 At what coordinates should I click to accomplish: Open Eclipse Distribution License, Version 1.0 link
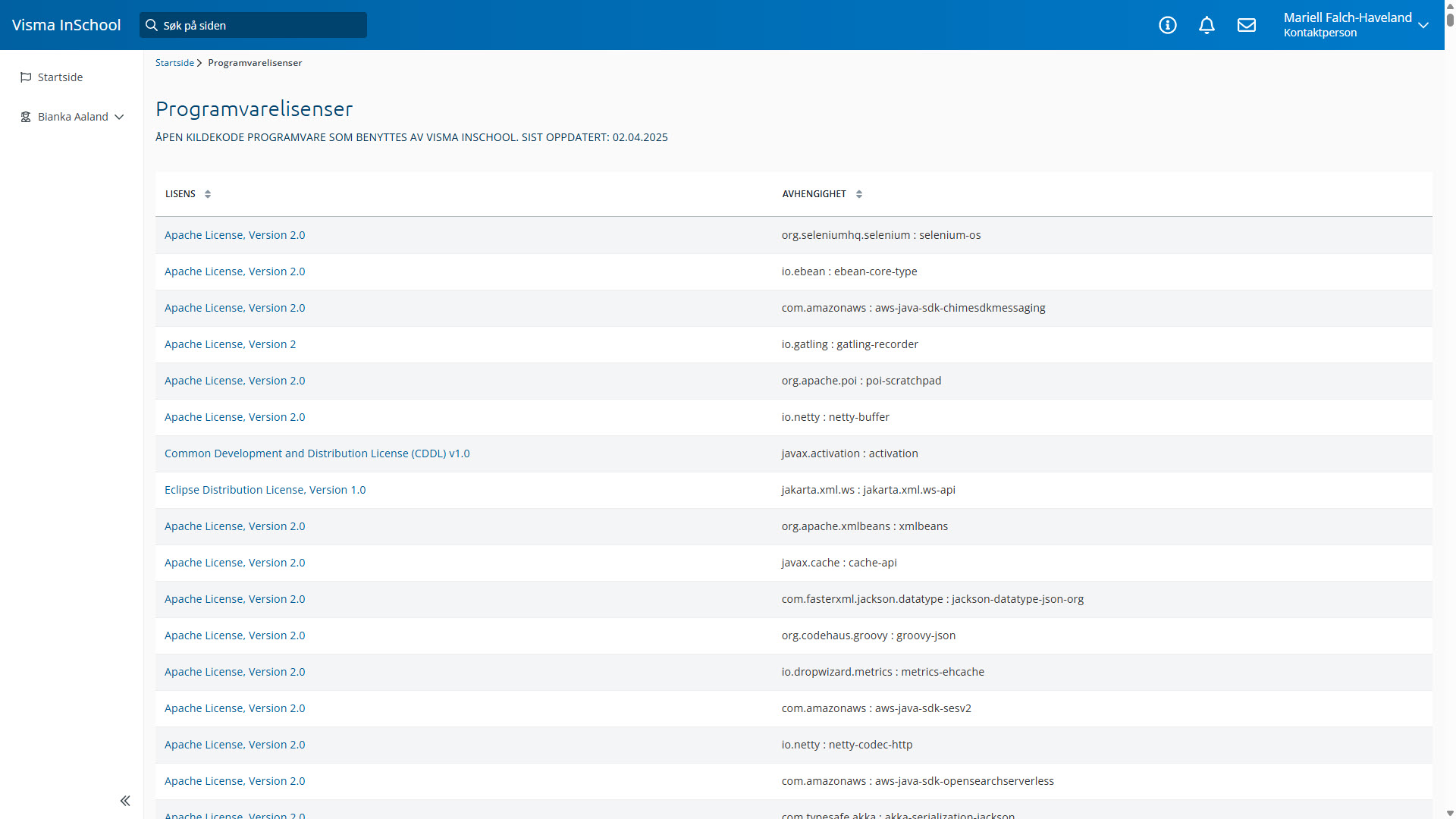pos(265,490)
